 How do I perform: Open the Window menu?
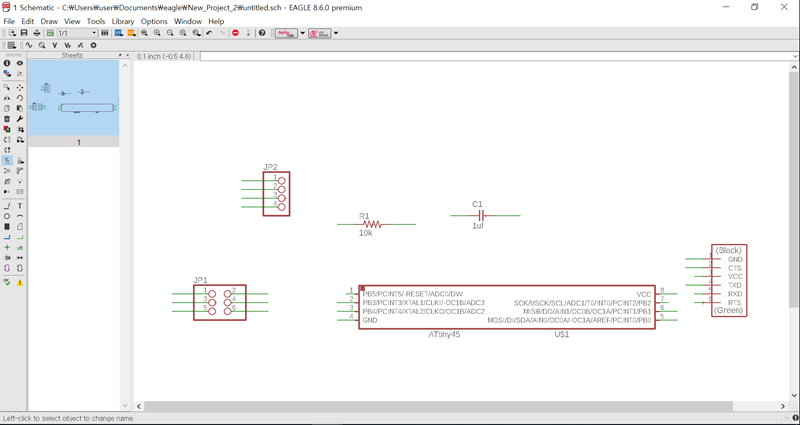tap(188, 21)
